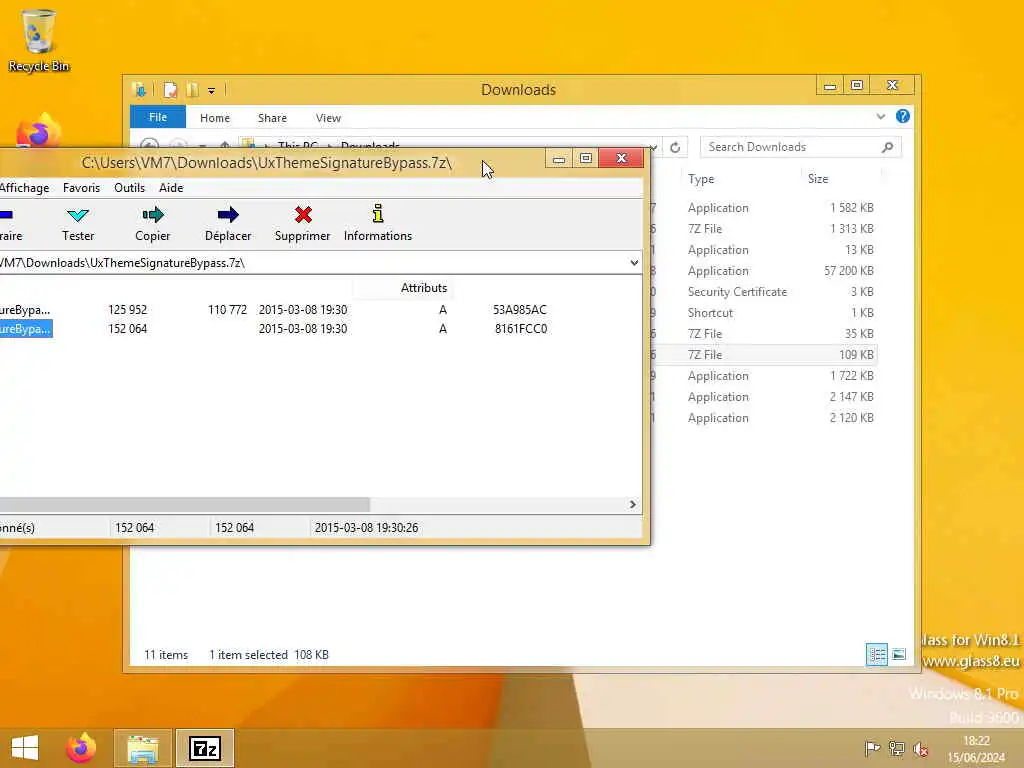Select the file row sized 1 582 KB
Image resolution: width=1024 pixels, height=768 pixels.
(764, 208)
